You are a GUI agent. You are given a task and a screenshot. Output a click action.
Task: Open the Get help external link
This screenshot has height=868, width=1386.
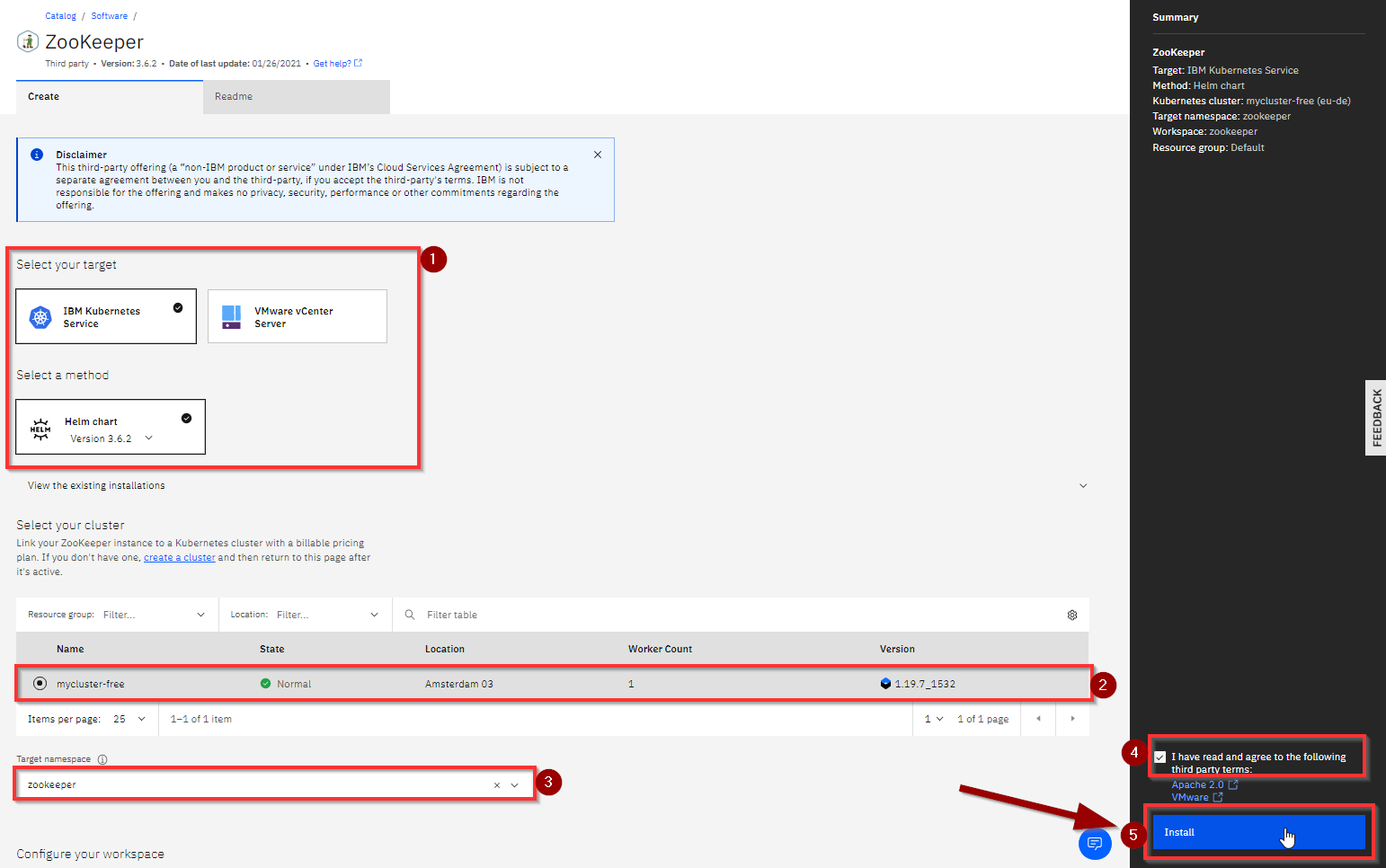pos(338,64)
